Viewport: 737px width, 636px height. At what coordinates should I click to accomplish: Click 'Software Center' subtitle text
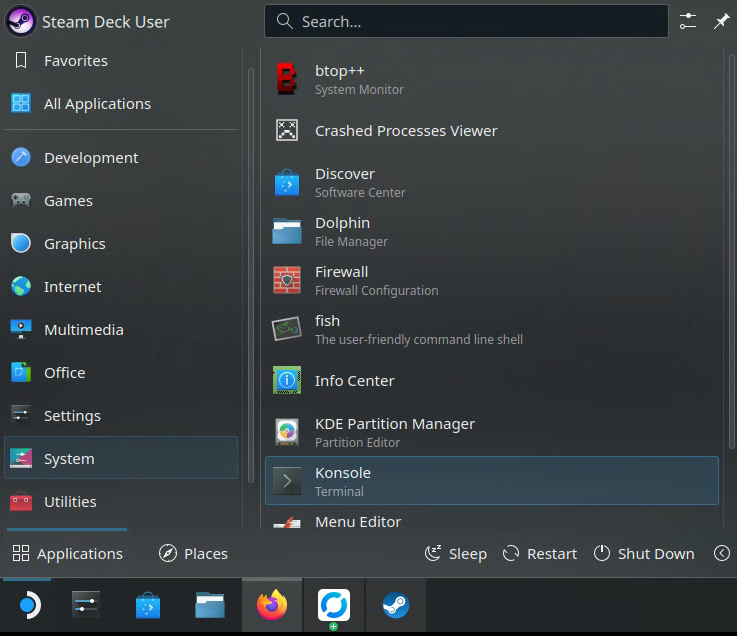coord(360,193)
